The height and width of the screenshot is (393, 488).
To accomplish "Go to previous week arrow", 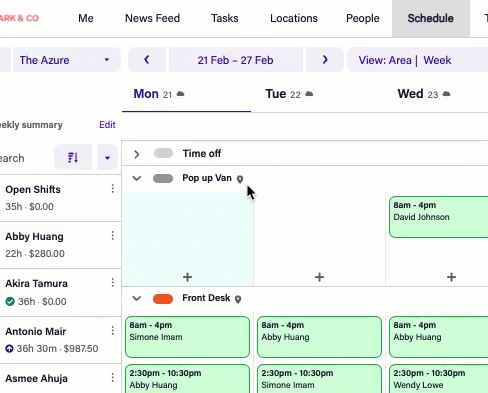I will (x=147, y=60).
